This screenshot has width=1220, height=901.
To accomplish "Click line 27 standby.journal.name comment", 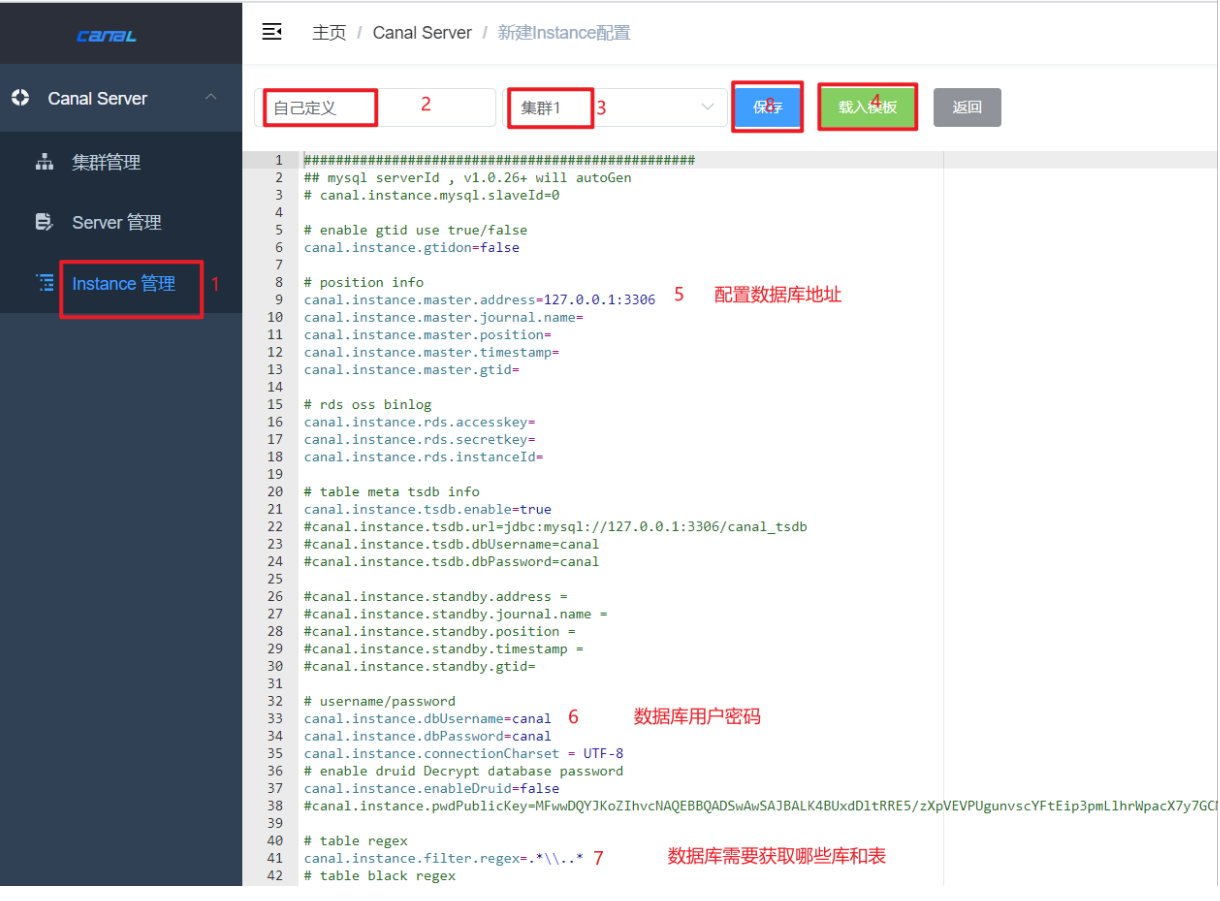I will (456, 614).
